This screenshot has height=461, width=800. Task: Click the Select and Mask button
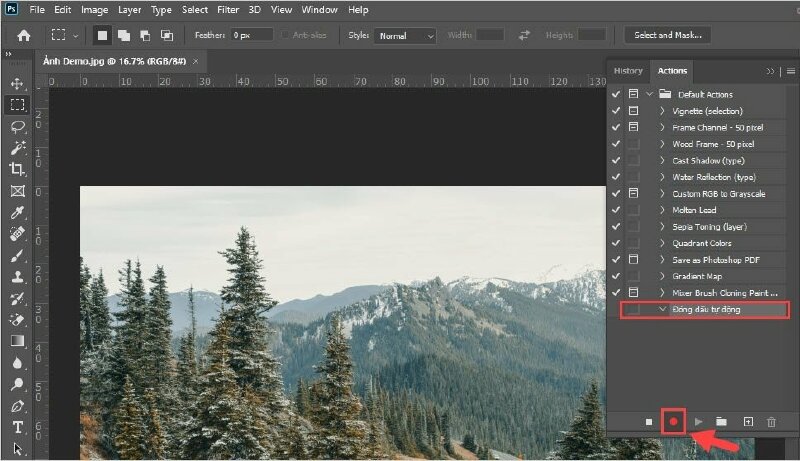667,35
